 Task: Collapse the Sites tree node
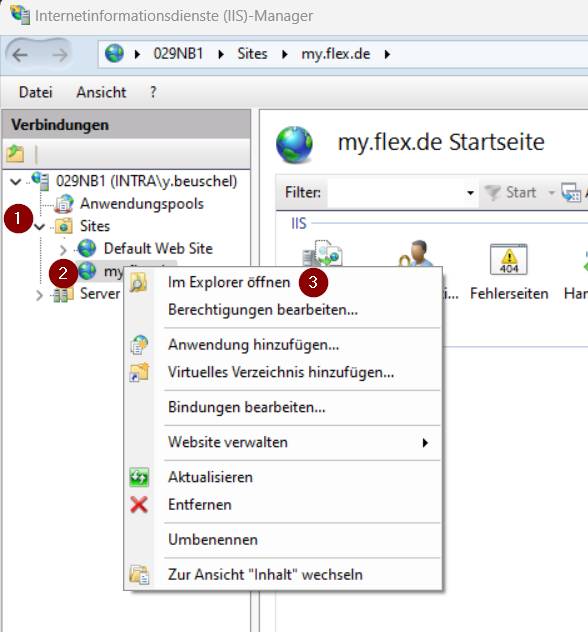(40, 227)
